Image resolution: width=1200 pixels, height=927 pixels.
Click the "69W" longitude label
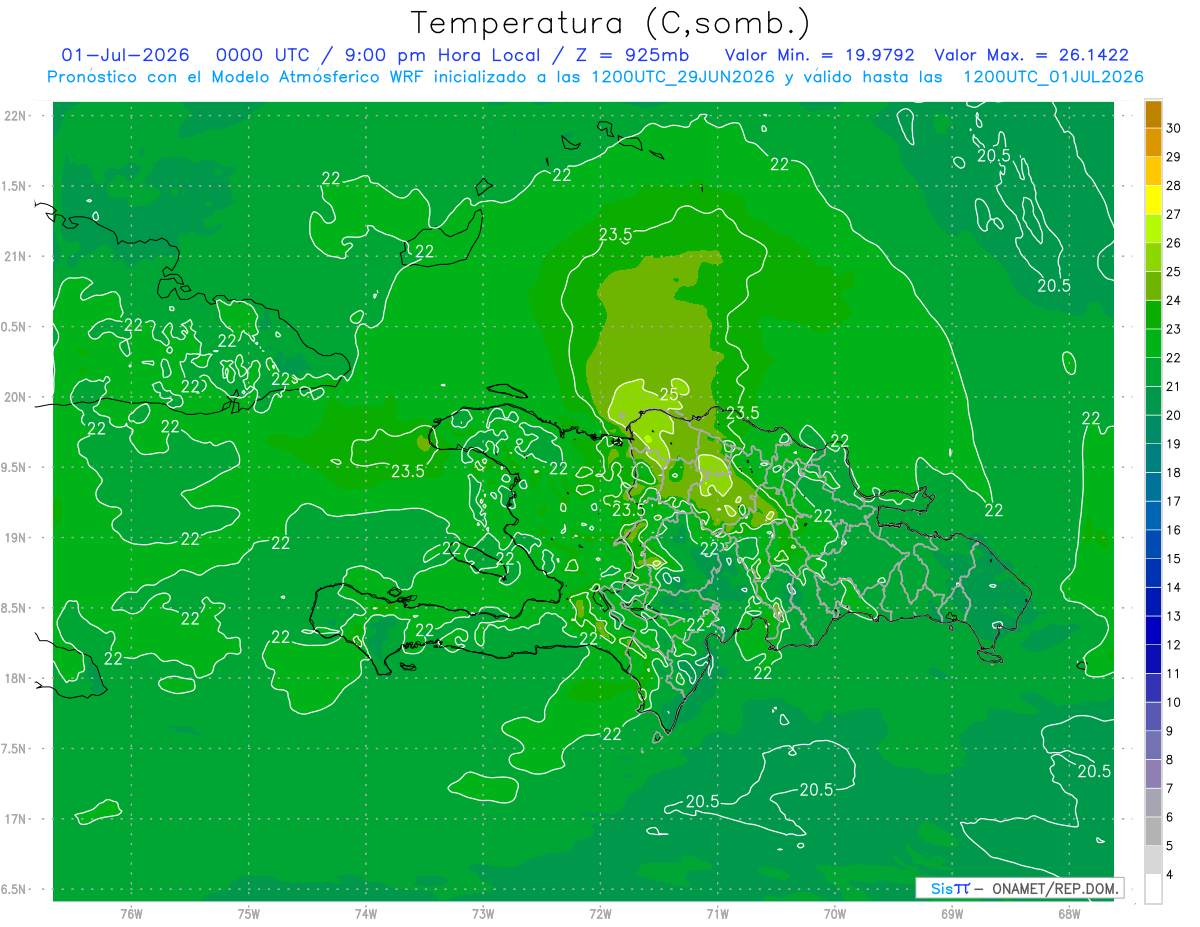952,915
